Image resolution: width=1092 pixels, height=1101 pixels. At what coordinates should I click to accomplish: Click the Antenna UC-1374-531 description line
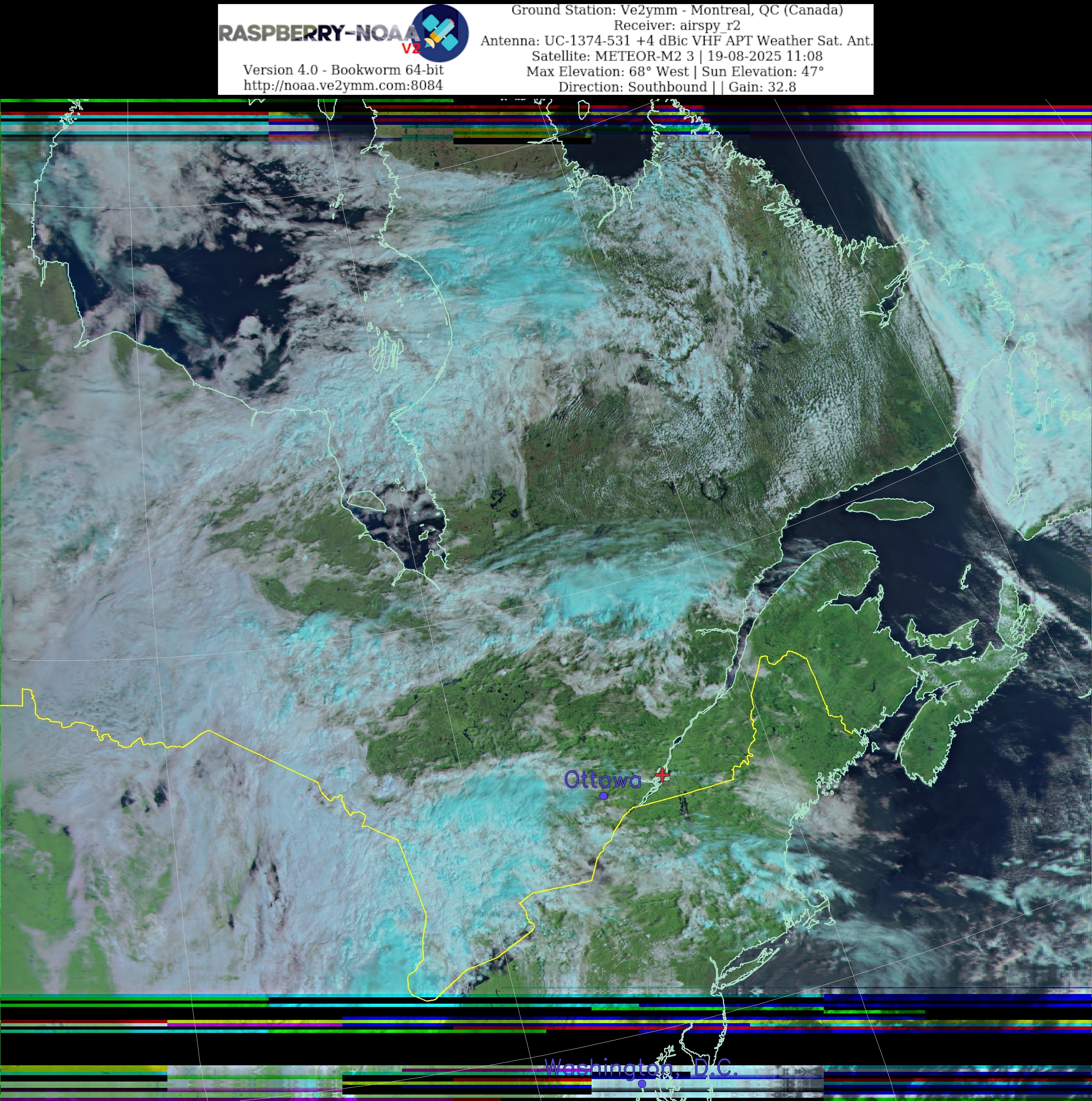(x=677, y=41)
